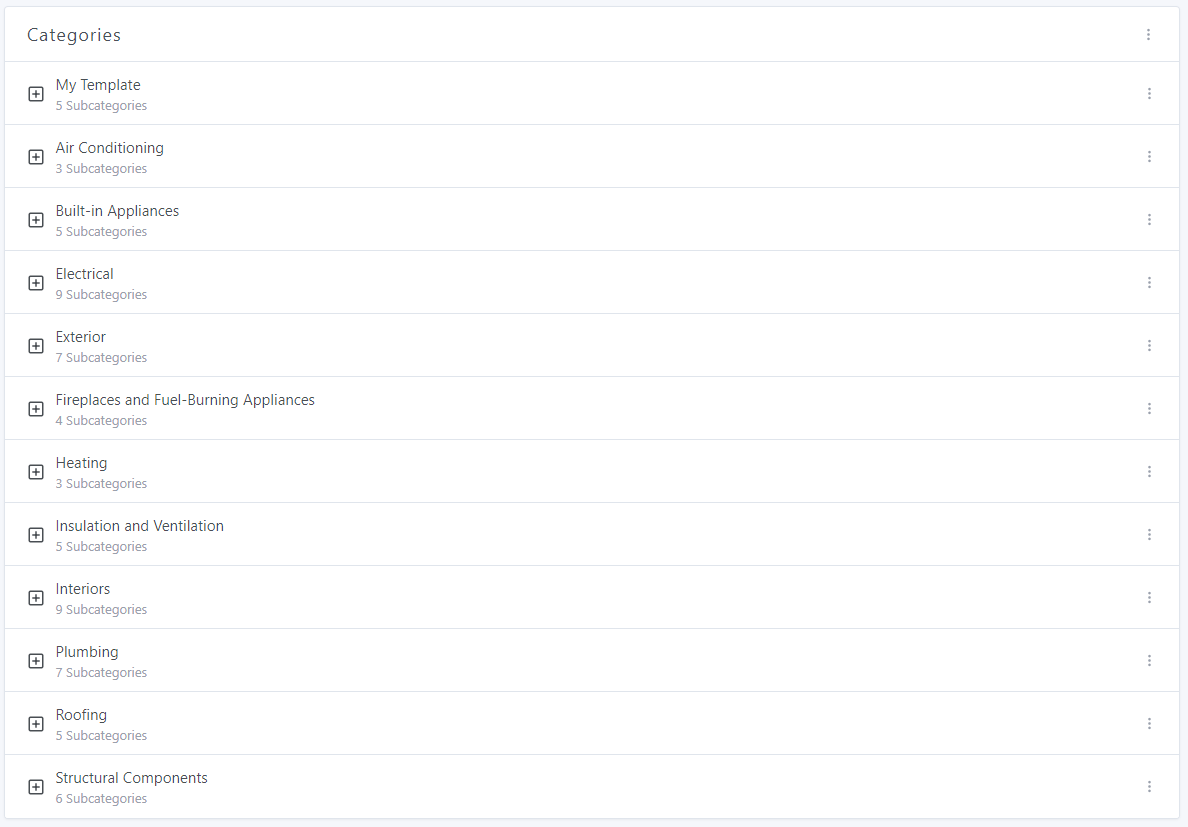Viewport: 1188px width, 827px height.
Task: Show options for Interiors category
Action: coord(1149,598)
